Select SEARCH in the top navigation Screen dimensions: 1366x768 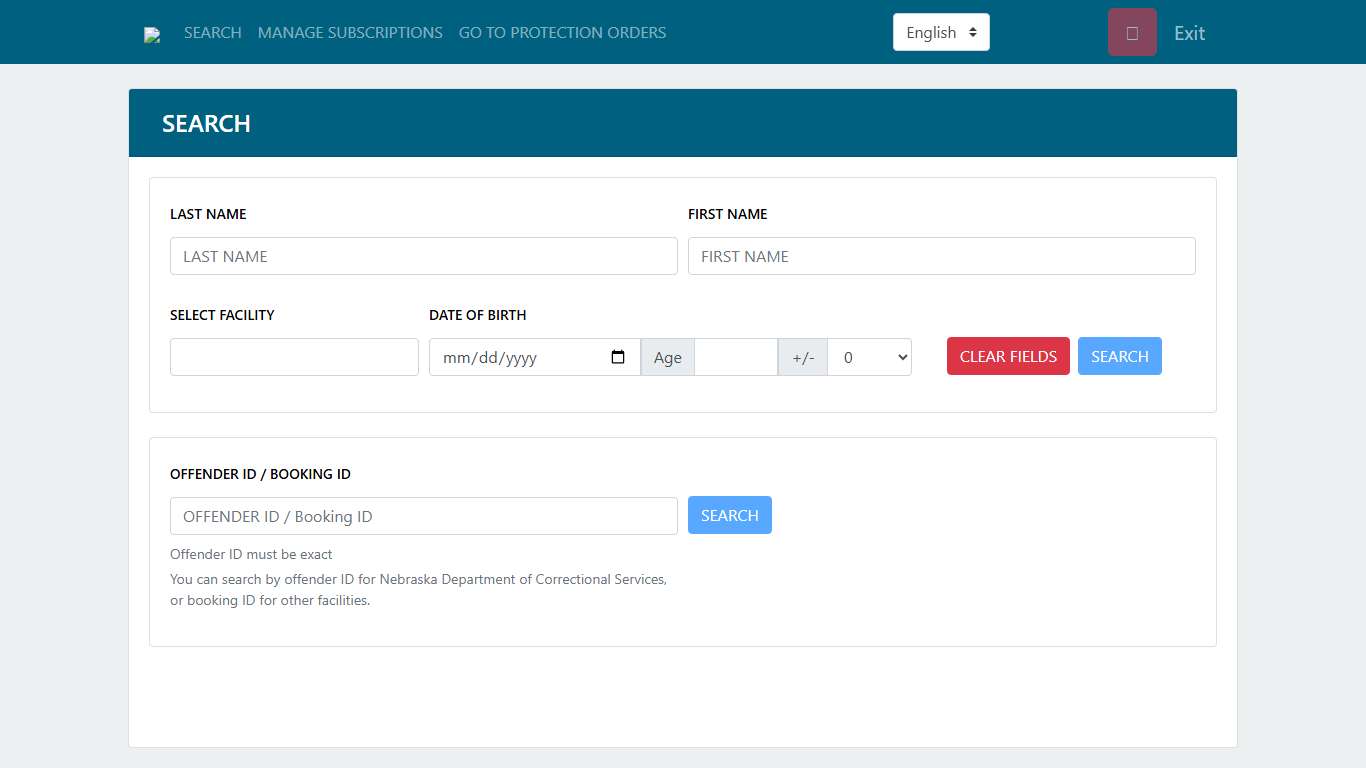click(212, 32)
